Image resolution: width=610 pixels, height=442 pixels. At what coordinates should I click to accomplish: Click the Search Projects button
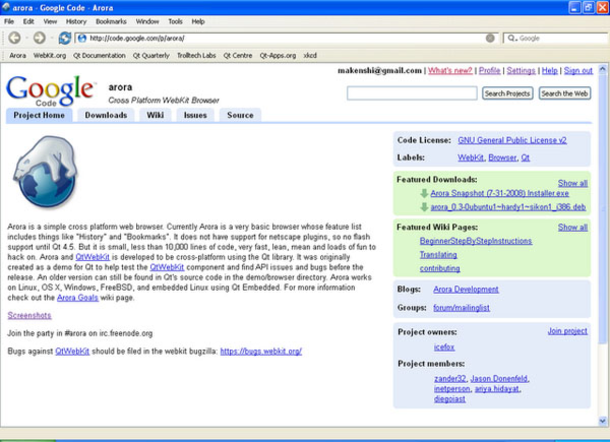point(507,93)
